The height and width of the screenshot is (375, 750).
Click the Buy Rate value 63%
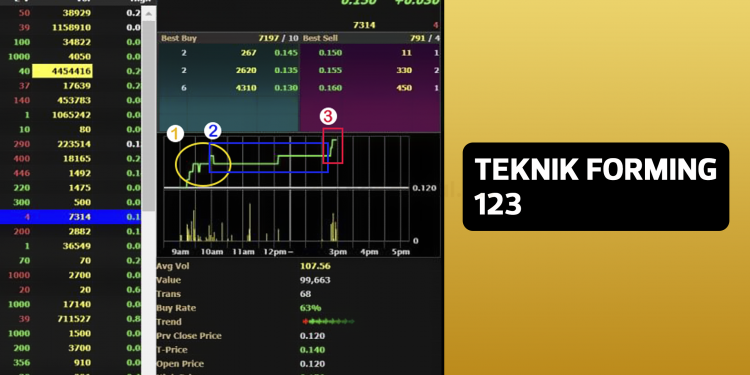pos(310,308)
